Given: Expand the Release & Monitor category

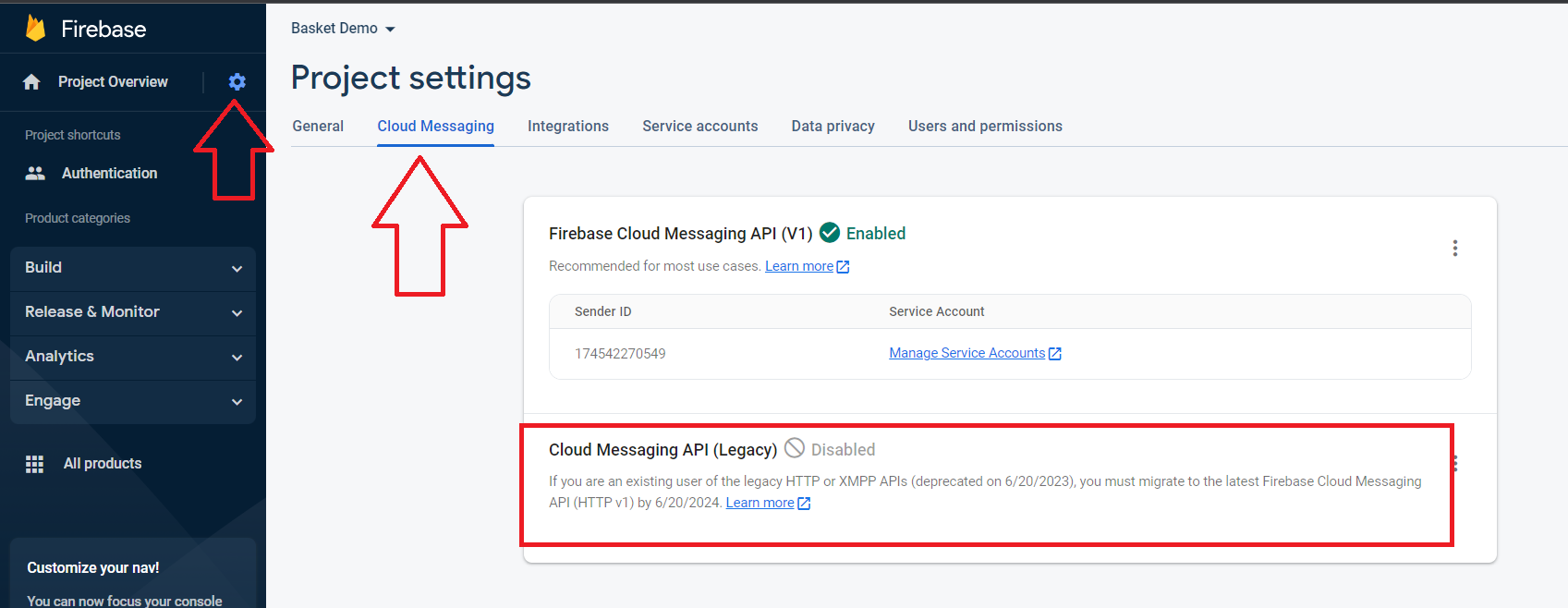Looking at the screenshot, I should point(133,312).
